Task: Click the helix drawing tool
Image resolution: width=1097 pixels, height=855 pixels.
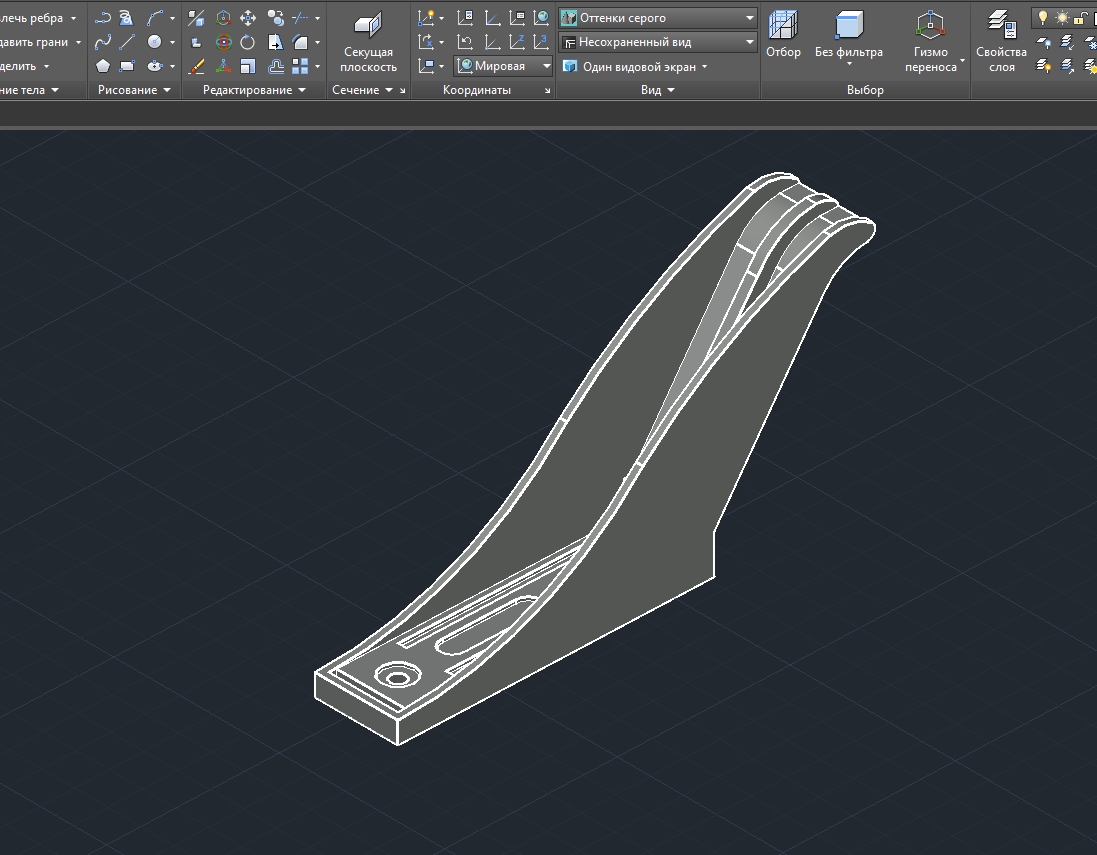Action: coord(126,18)
